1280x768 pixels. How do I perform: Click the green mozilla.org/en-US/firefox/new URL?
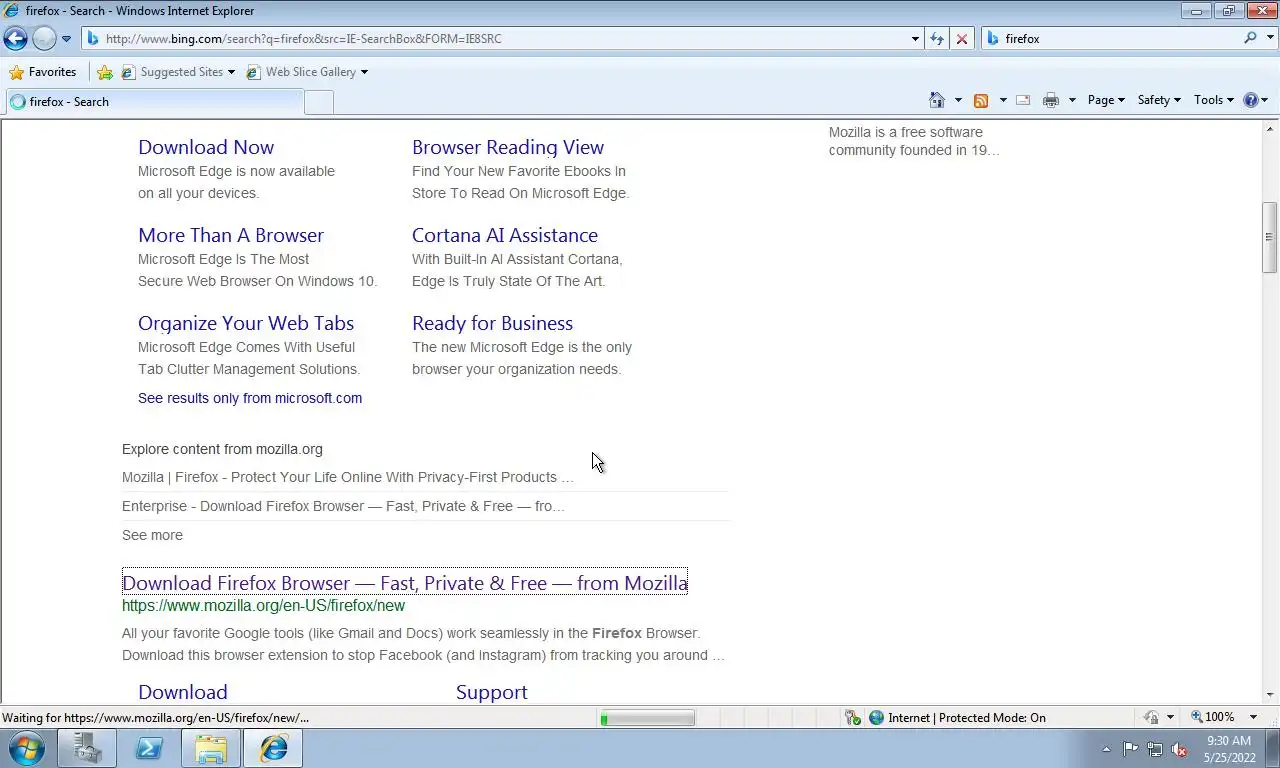[263, 606]
